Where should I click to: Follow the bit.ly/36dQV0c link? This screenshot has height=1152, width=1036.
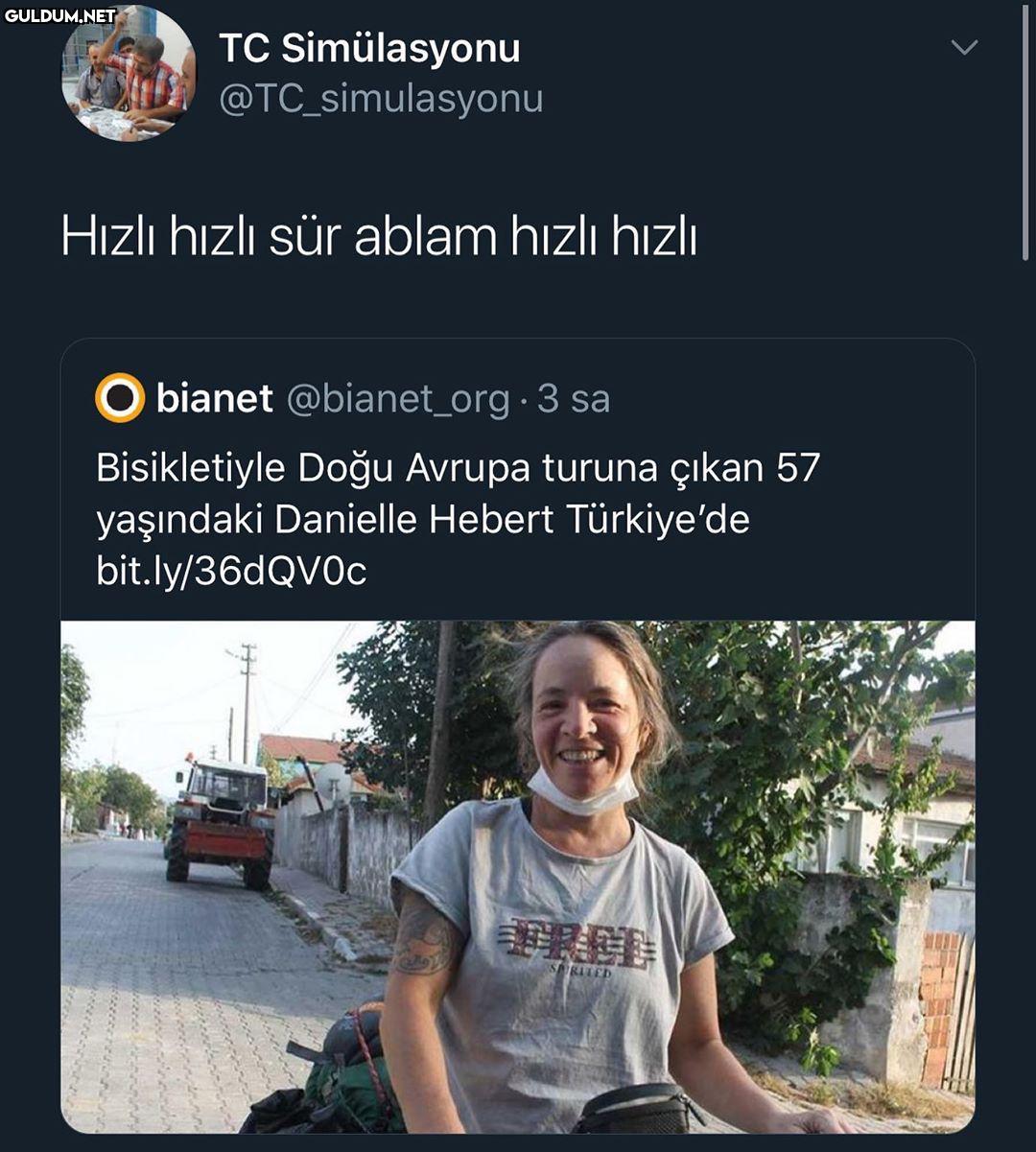coord(231,571)
